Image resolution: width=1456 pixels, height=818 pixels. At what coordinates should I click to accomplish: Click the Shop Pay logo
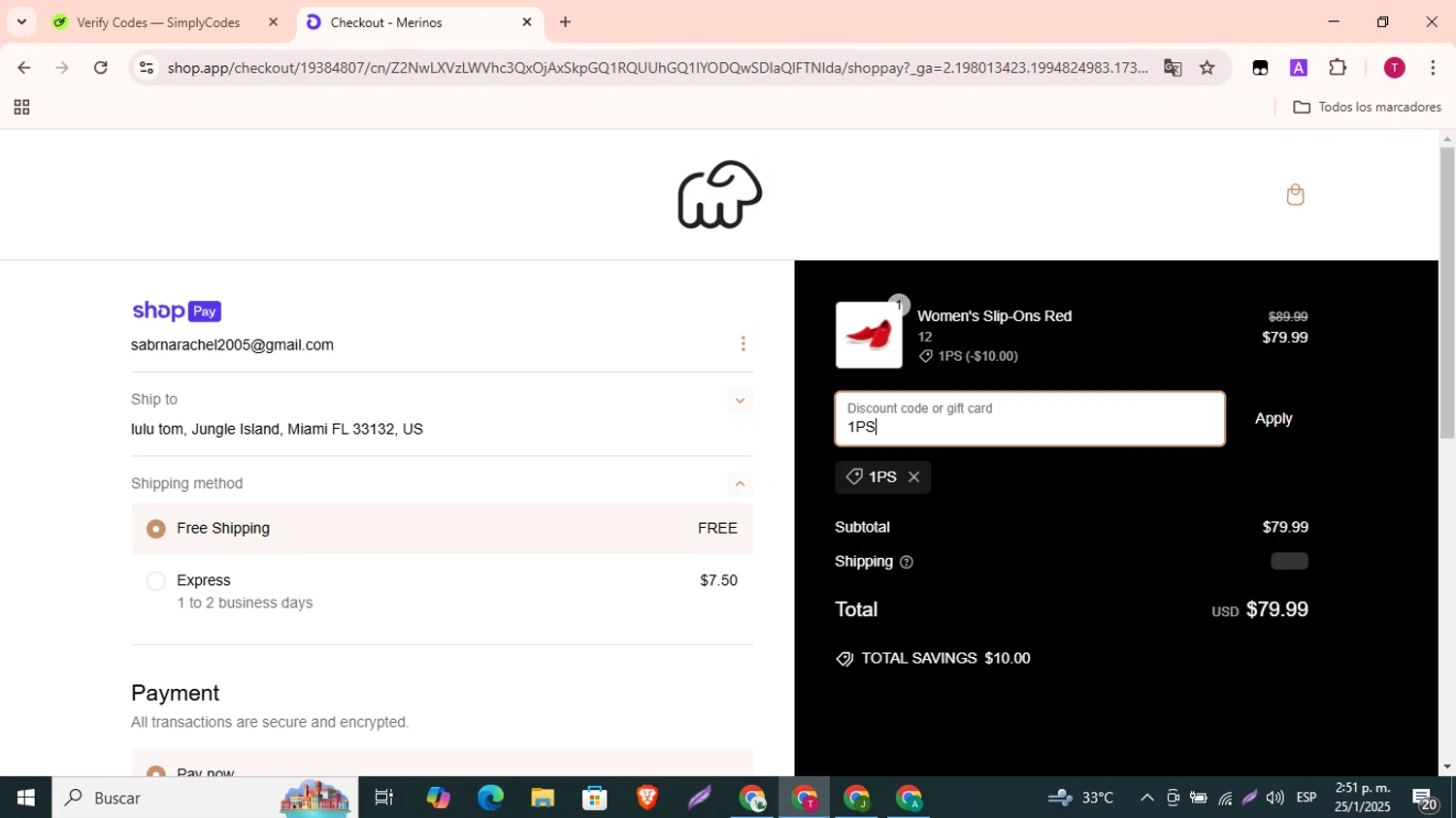coord(177,311)
